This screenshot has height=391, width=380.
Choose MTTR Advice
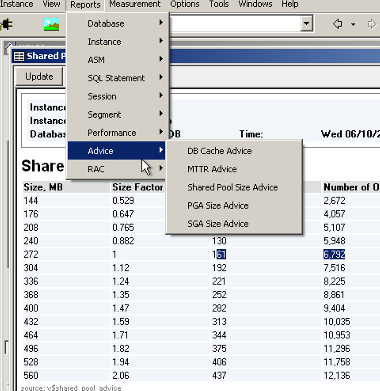[234, 169]
